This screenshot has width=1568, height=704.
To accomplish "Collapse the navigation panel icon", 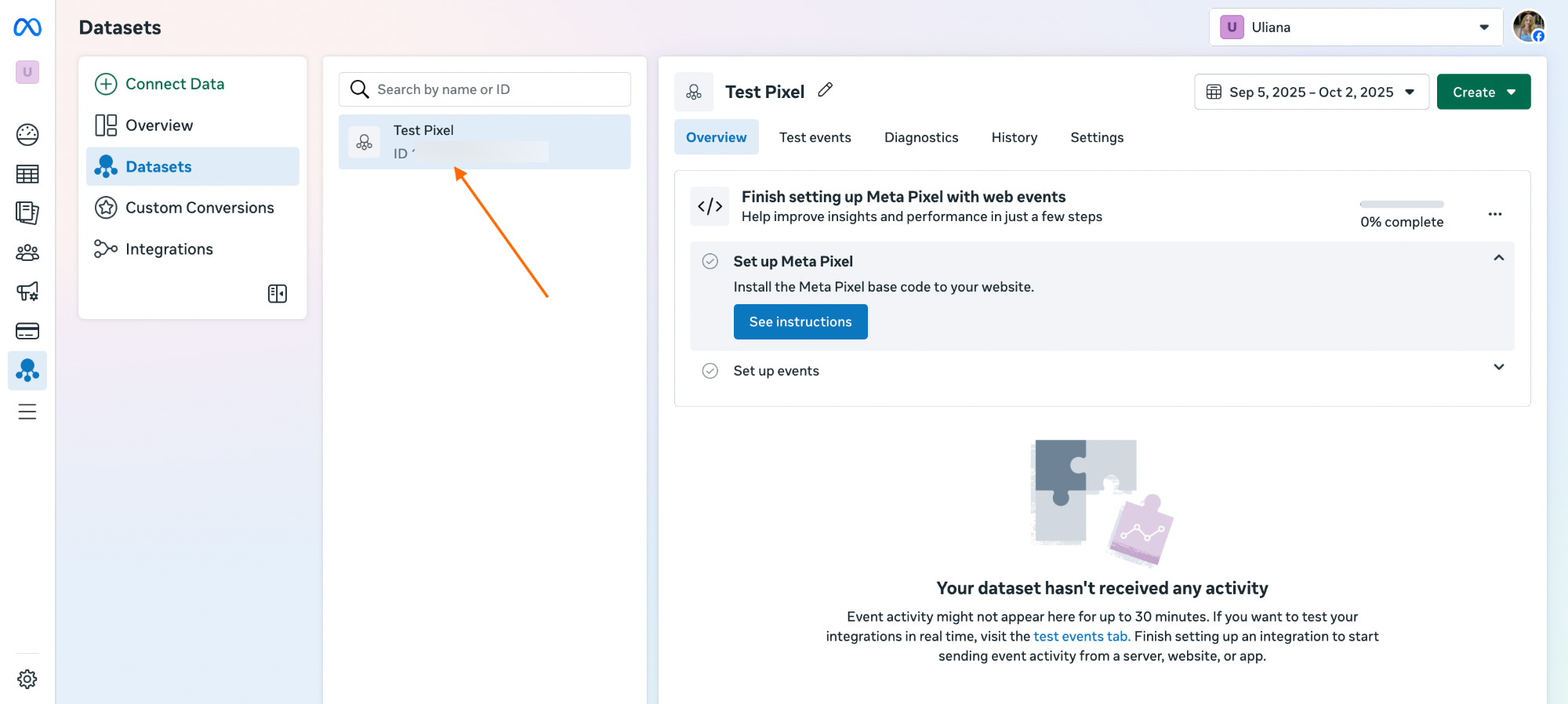I will coord(278,294).
